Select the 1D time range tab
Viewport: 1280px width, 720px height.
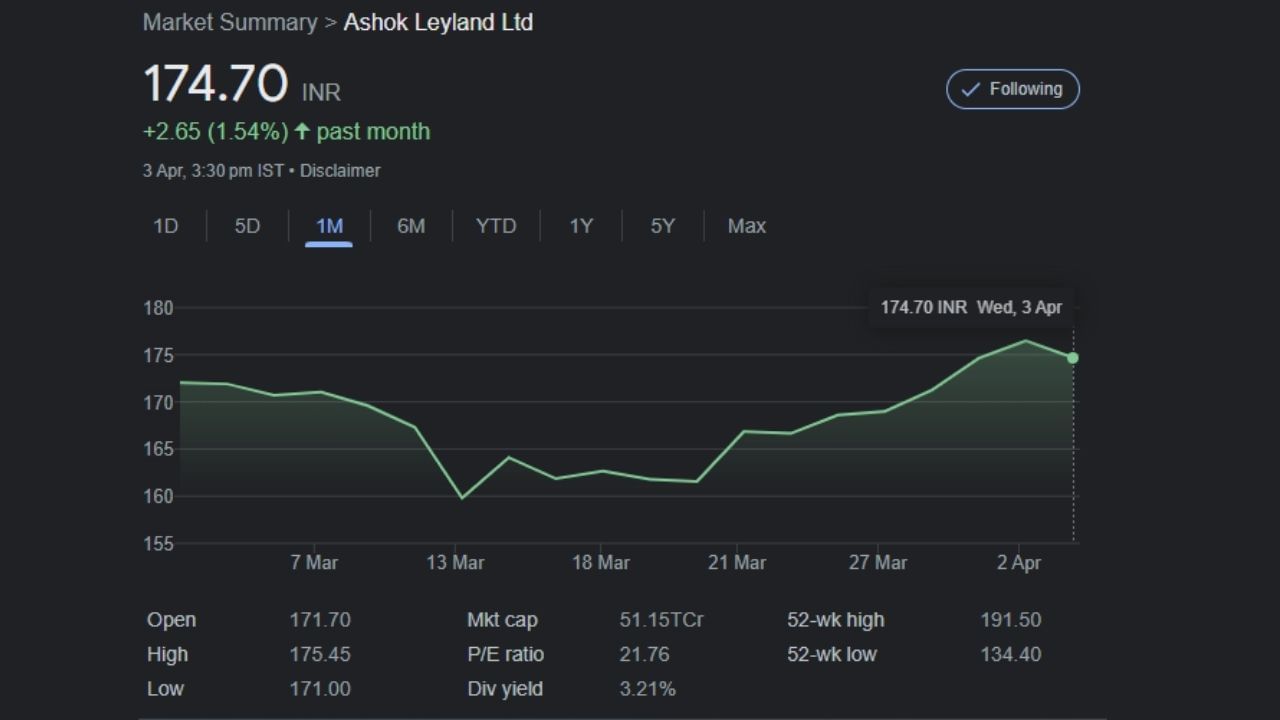(x=165, y=226)
